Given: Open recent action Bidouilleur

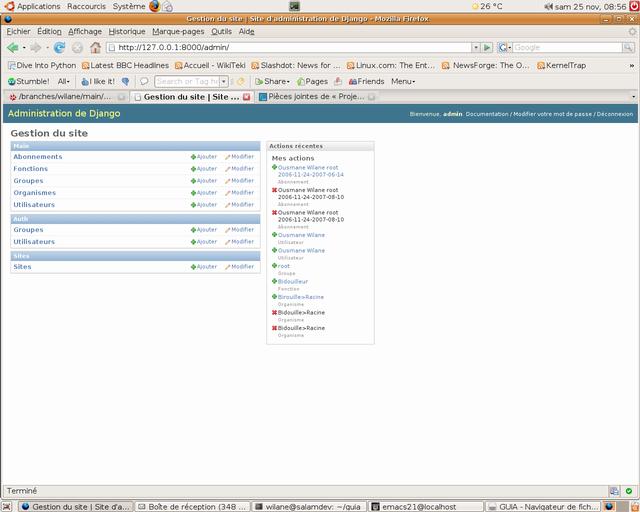Looking at the screenshot, I should 293,282.
